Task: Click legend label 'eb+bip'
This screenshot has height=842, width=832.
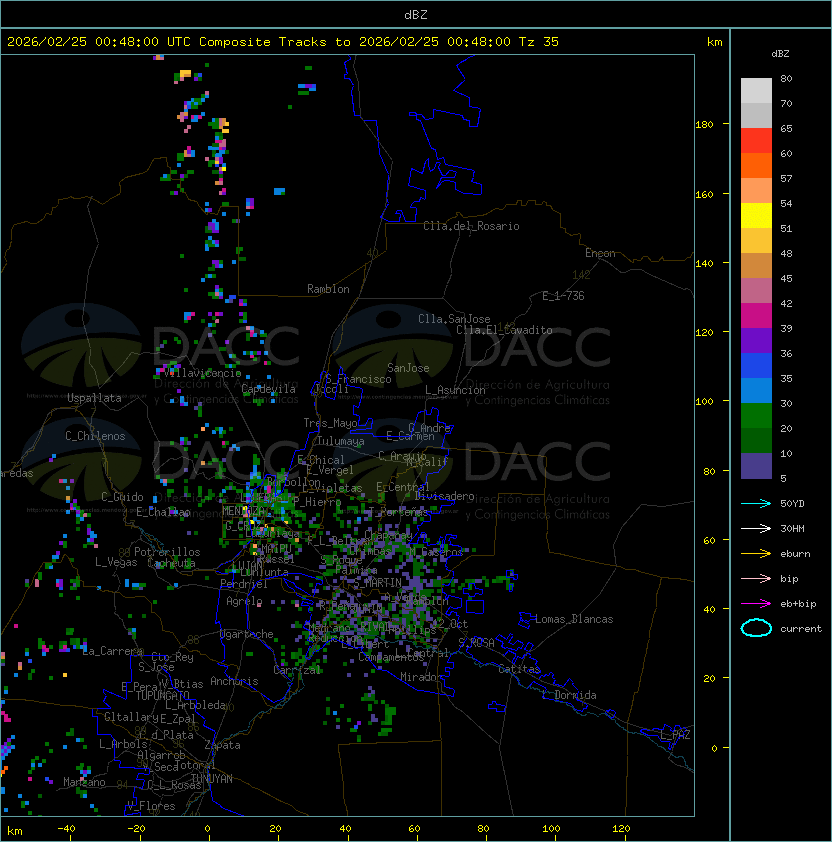Action: coord(798,604)
